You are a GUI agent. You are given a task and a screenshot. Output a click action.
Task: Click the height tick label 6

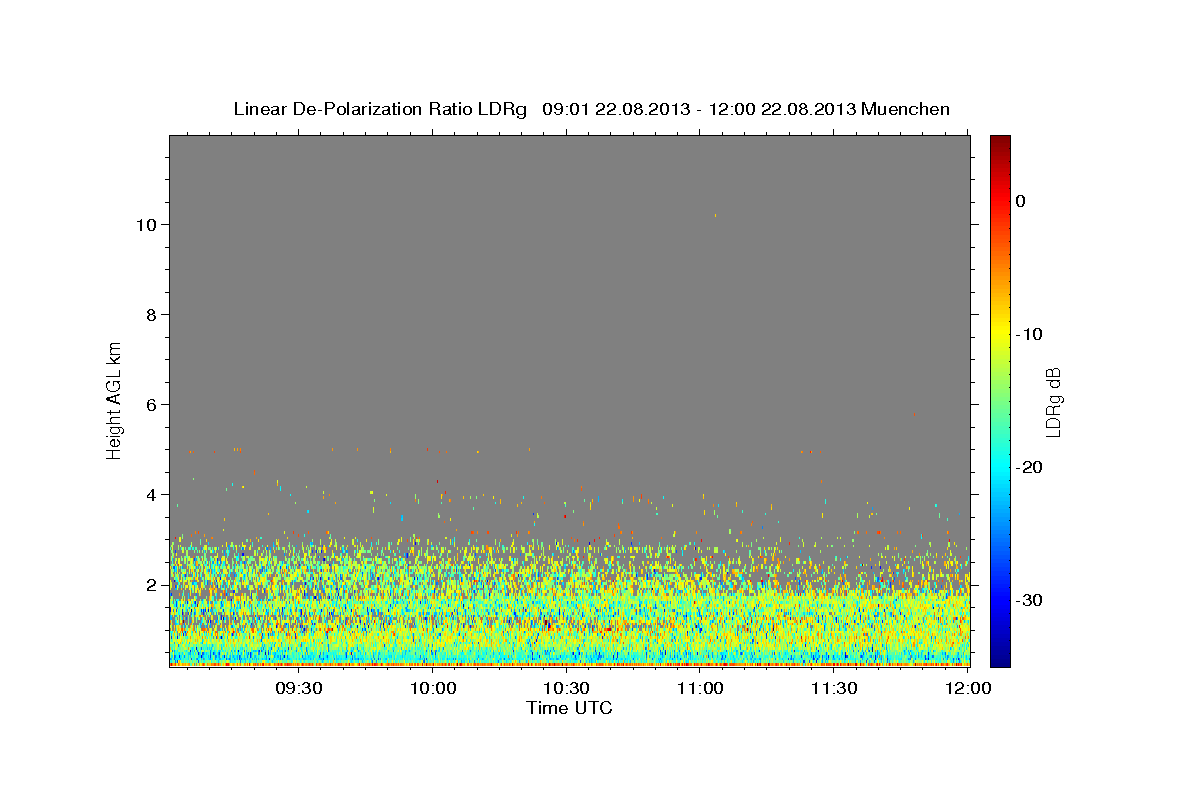151,405
